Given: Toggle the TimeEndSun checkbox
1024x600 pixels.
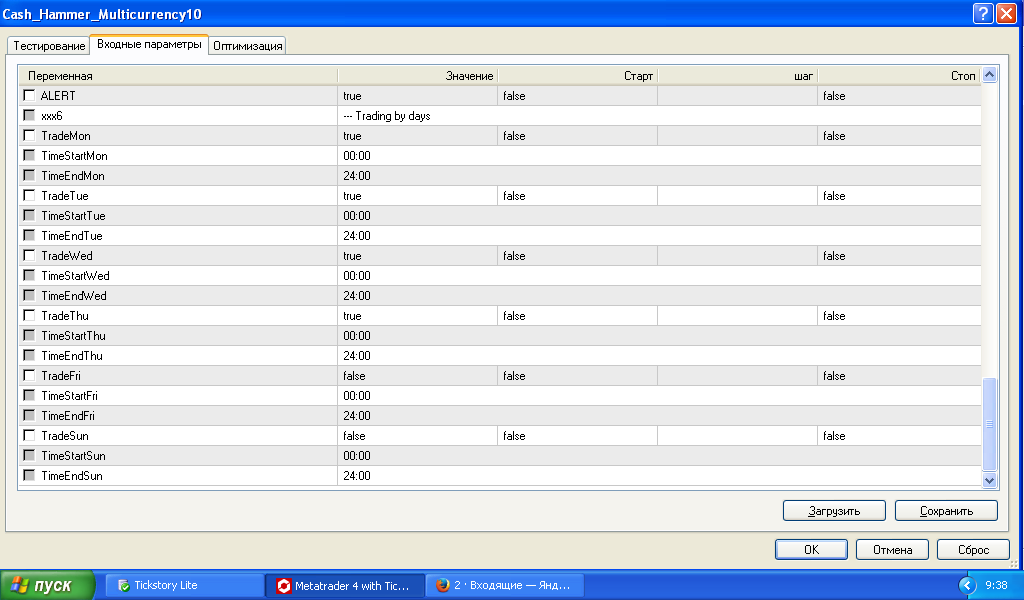Looking at the screenshot, I should pos(29,475).
